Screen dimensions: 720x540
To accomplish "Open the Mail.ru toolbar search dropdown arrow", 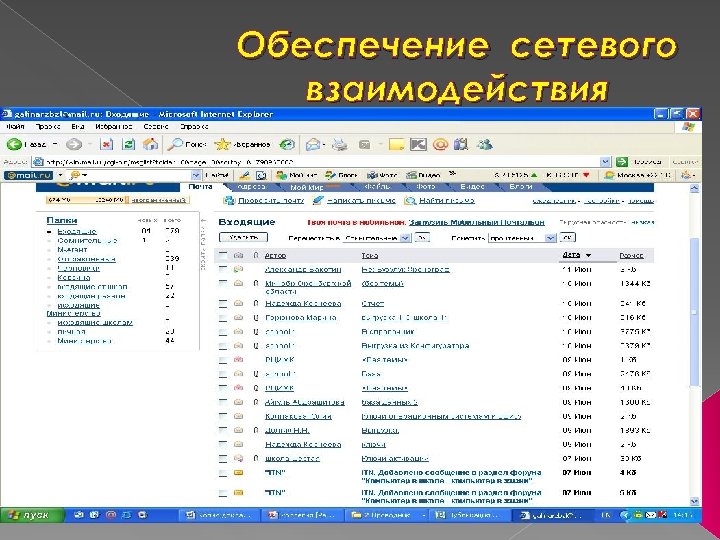I will point(196,175).
